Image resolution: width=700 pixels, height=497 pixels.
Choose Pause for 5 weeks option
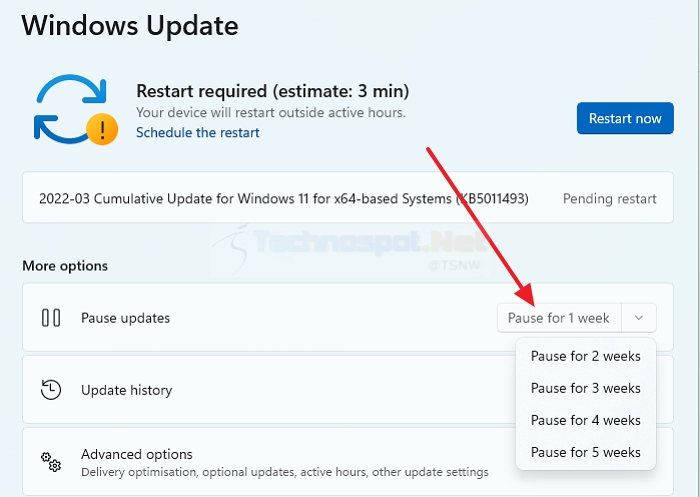pyautogui.click(x=586, y=452)
